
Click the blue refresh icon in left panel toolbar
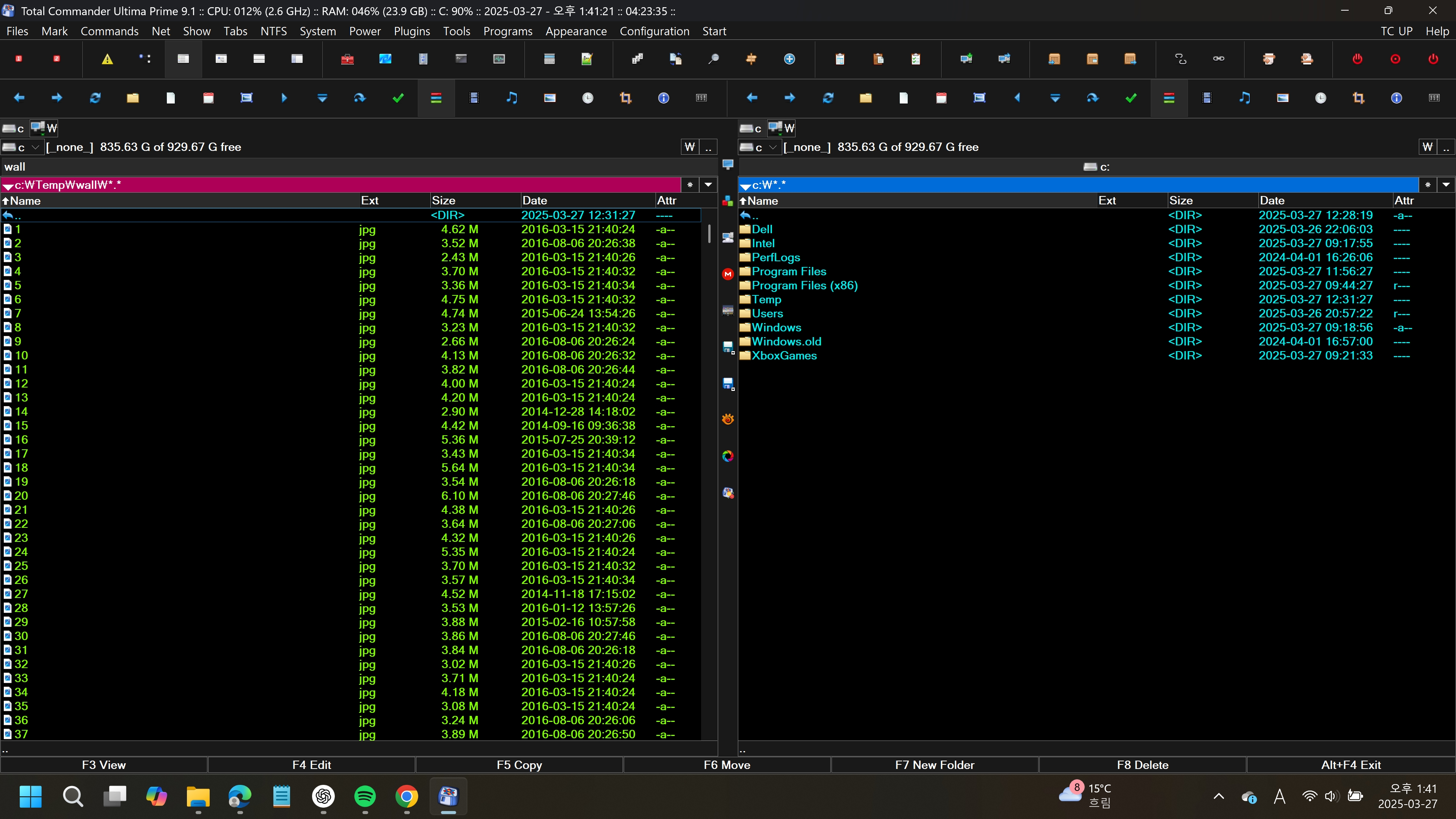(95, 98)
